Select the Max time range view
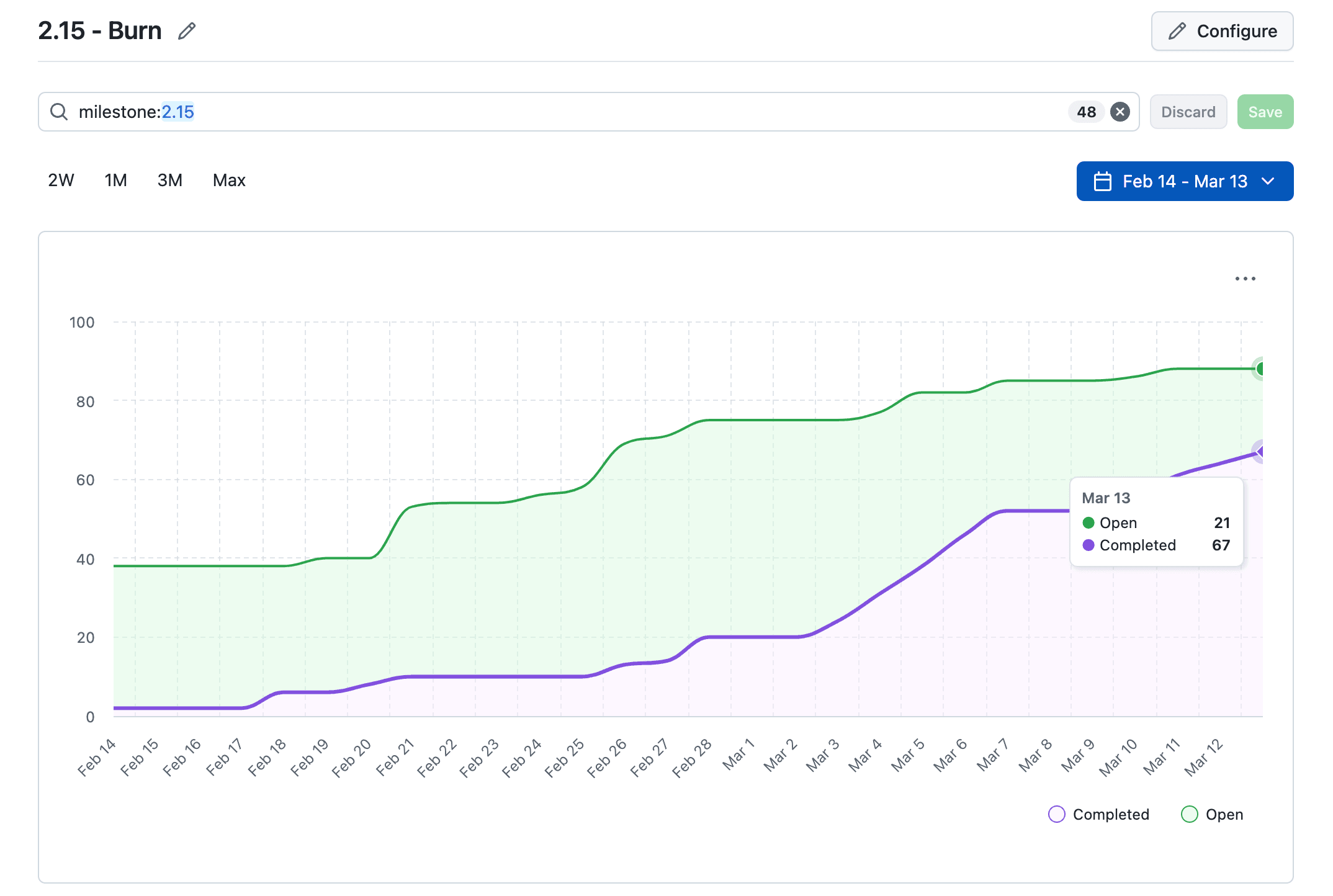This screenshot has width=1333, height=896. [x=228, y=180]
